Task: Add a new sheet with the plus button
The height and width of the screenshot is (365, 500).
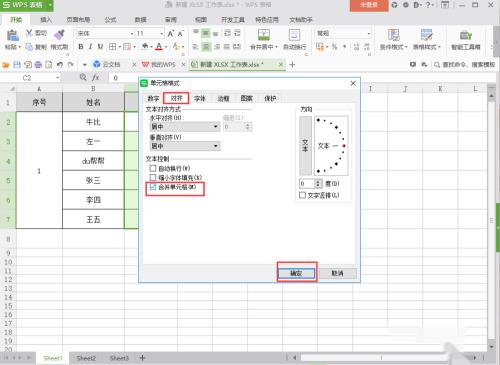Action: click(x=142, y=358)
